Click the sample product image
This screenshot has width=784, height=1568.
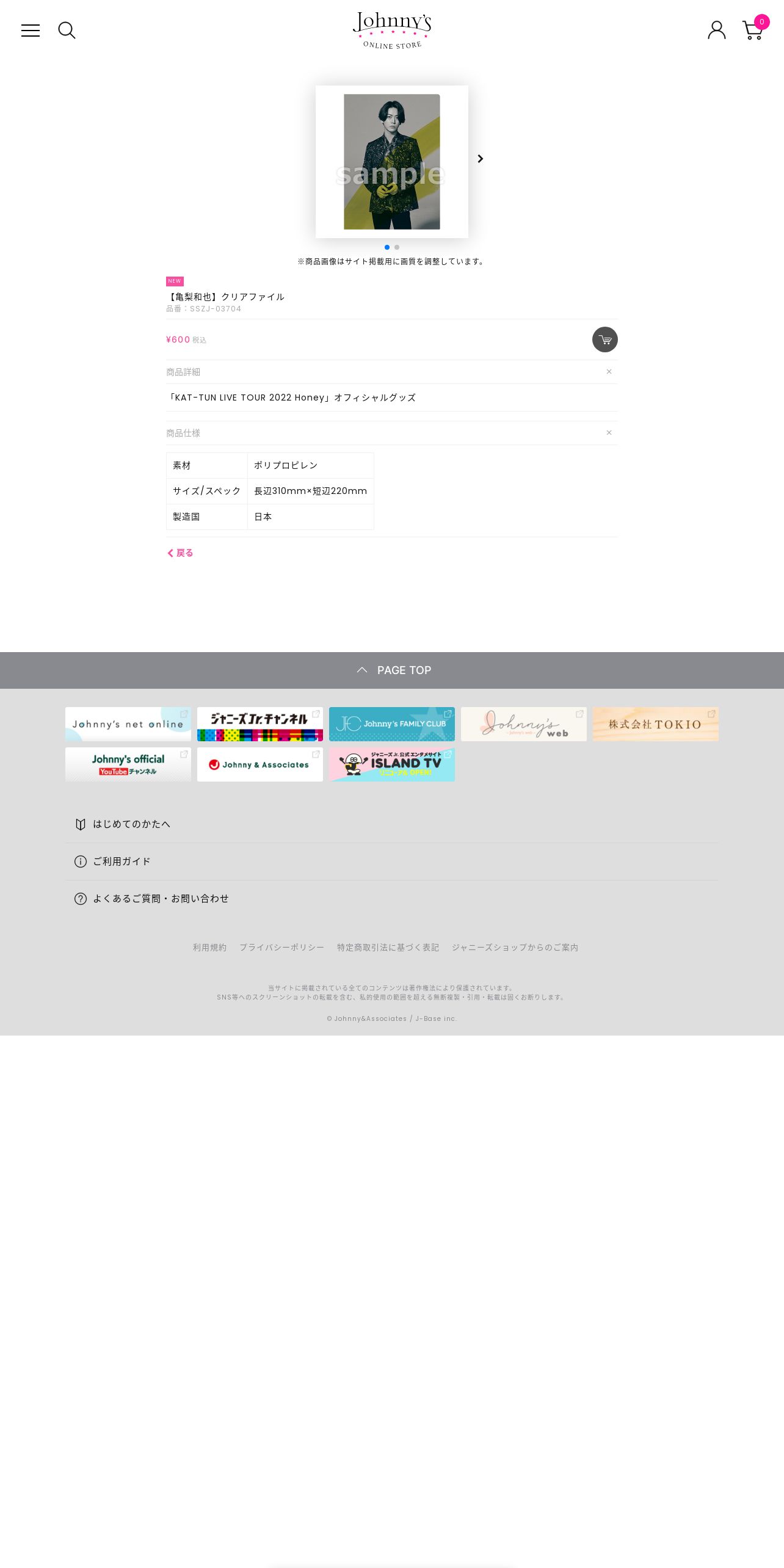click(x=392, y=162)
